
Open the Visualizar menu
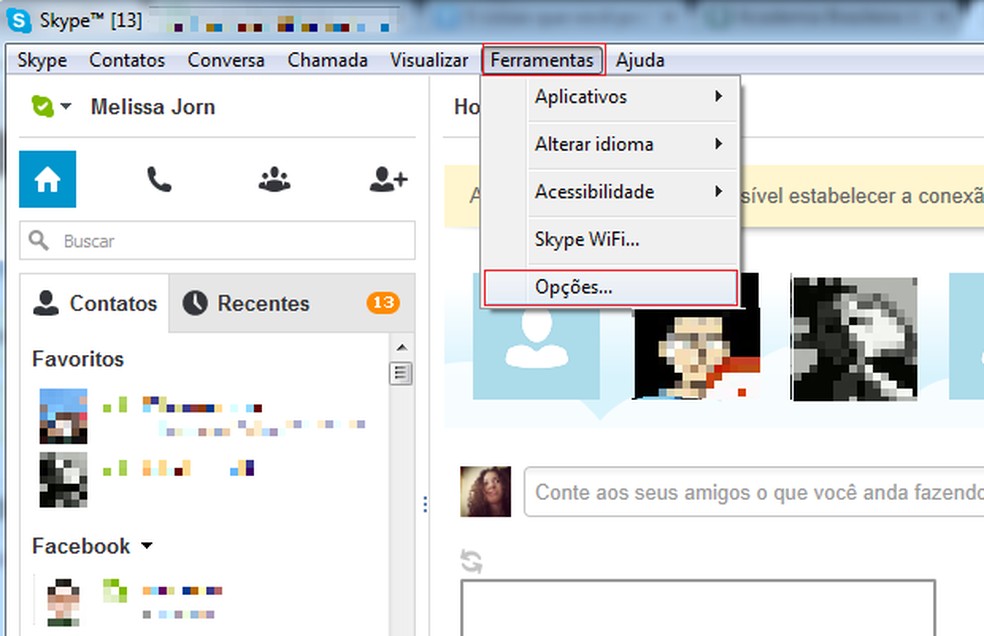pos(429,60)
